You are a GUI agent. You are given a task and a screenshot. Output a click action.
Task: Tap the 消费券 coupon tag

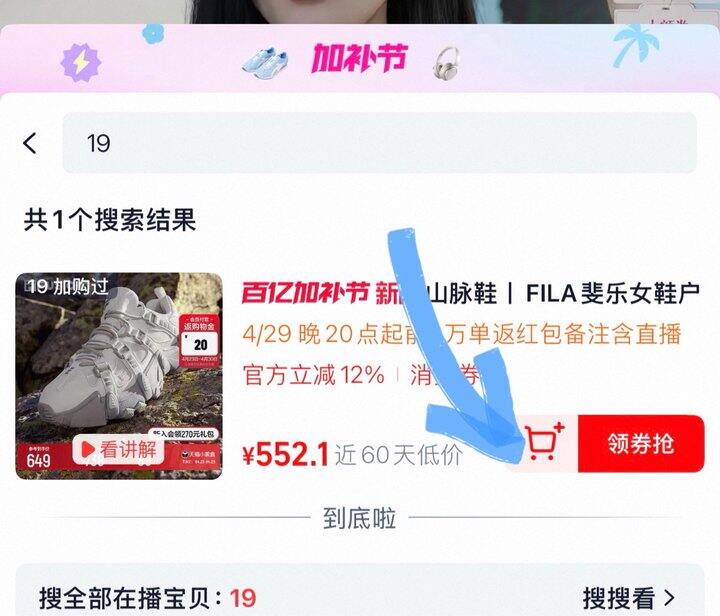pos(444,375)
